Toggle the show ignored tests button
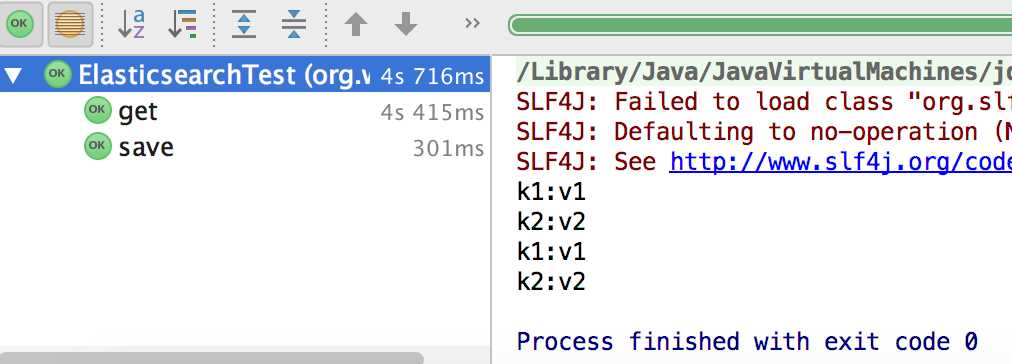Image resolution: width=1012 pixels, height=364 pixels. pos(70,24)
